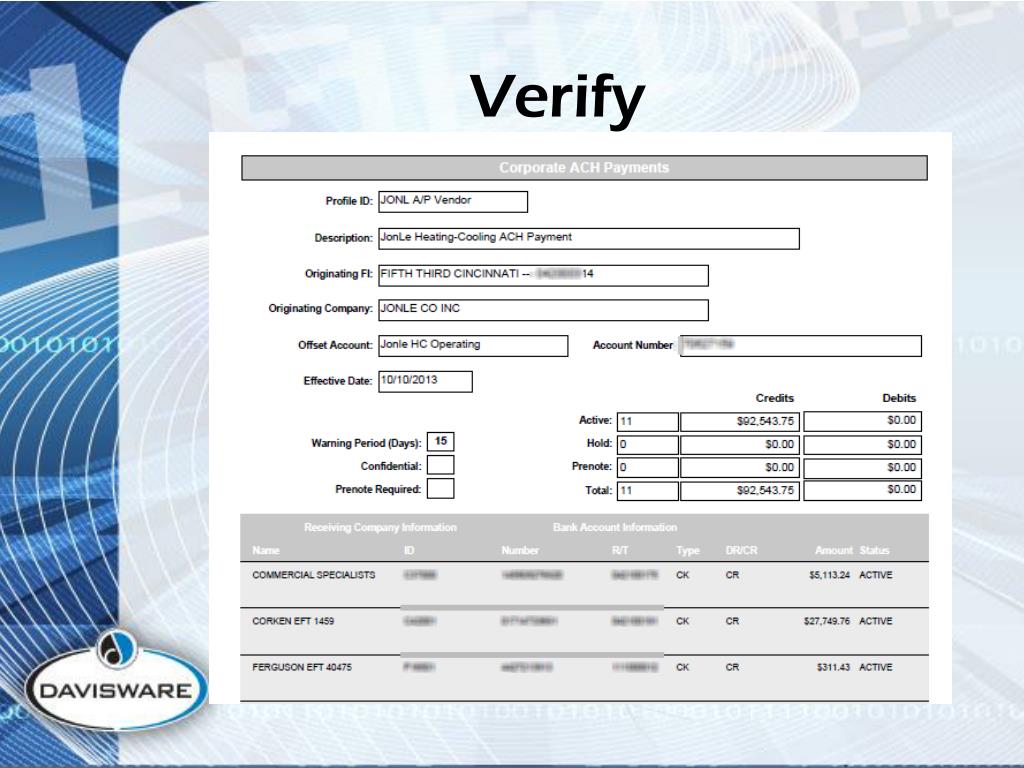Screen dimensions: 1024x768
Task: Click CK type in COMMERCIAL SPECIALISTS row
Action: [682, 575]
